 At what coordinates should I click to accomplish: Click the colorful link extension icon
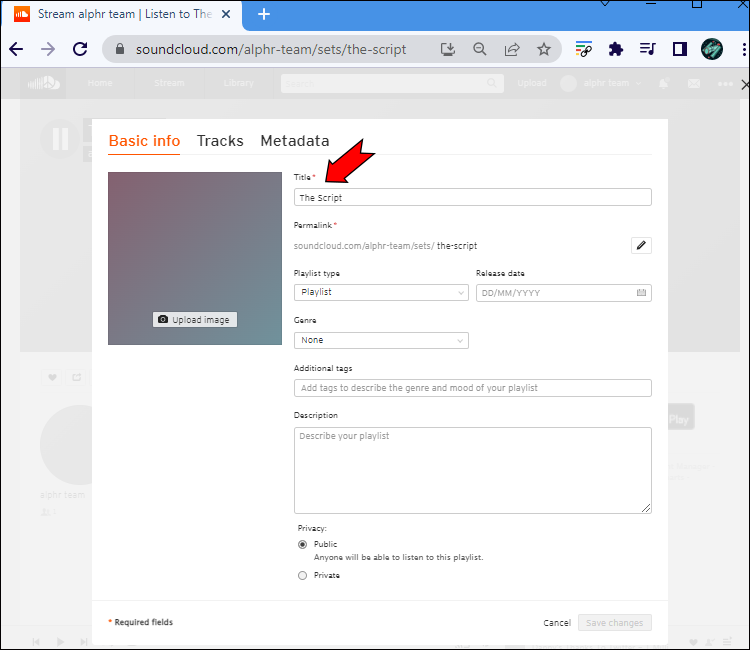(x=584, y=49)
